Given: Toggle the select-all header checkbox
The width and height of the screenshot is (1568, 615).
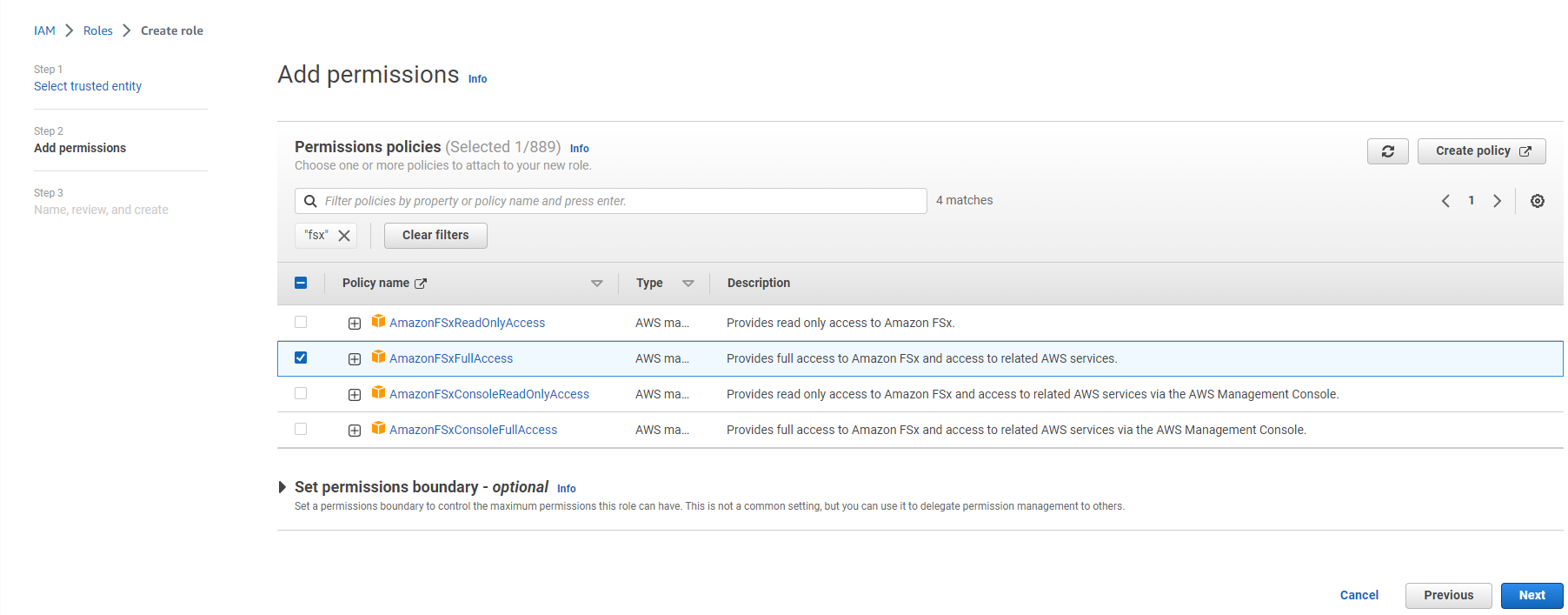Looking at the screenshot, I should [x=301, y=283].
